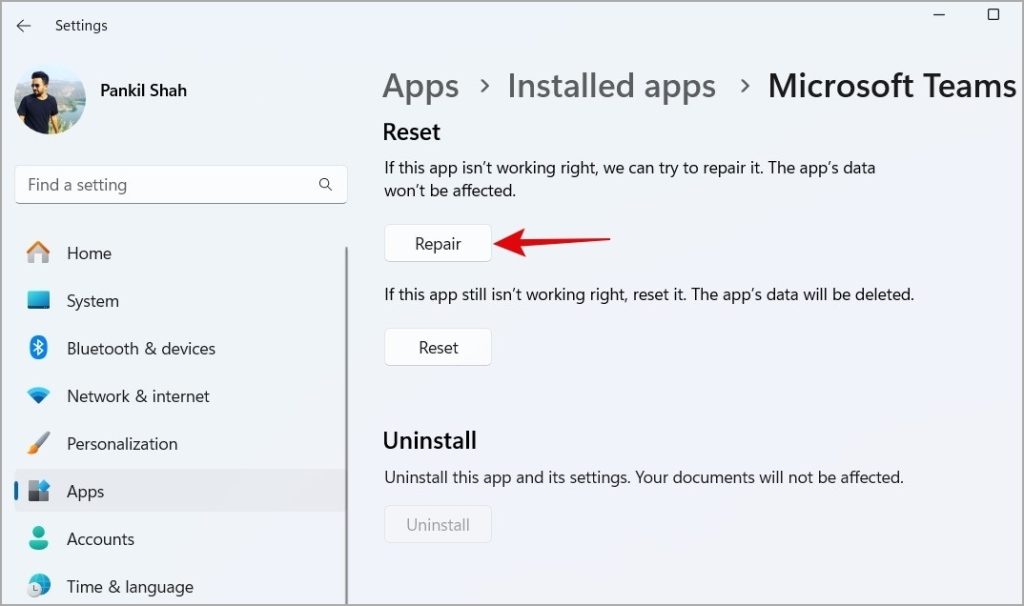
Task: Click the Home house icon
Action: pos(38,253)
